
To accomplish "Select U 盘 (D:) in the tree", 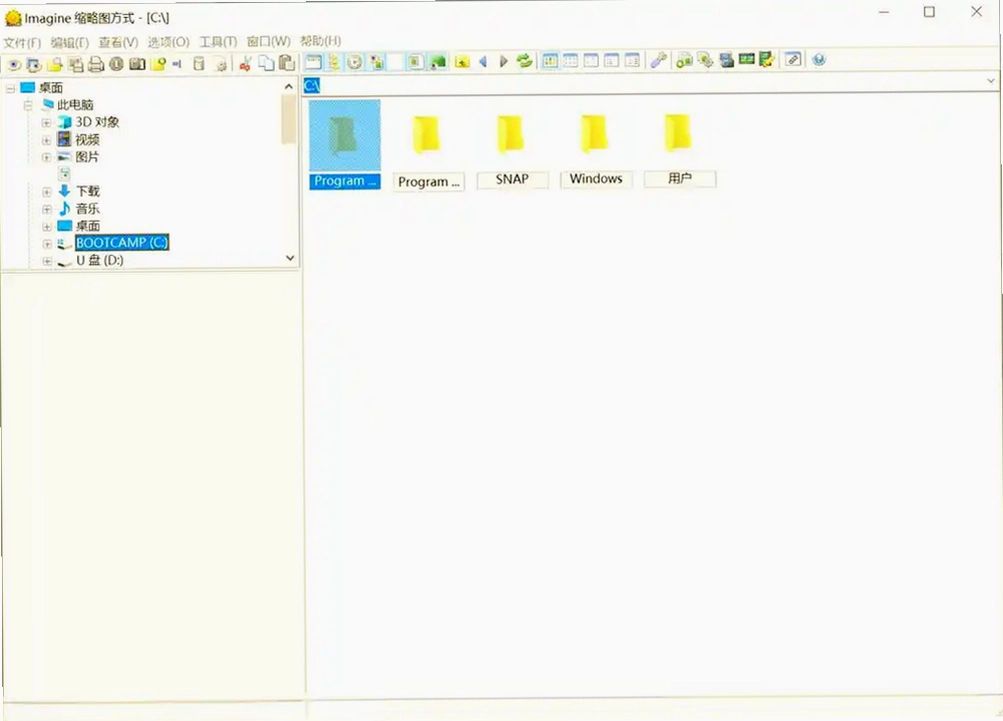I will 100,260.
